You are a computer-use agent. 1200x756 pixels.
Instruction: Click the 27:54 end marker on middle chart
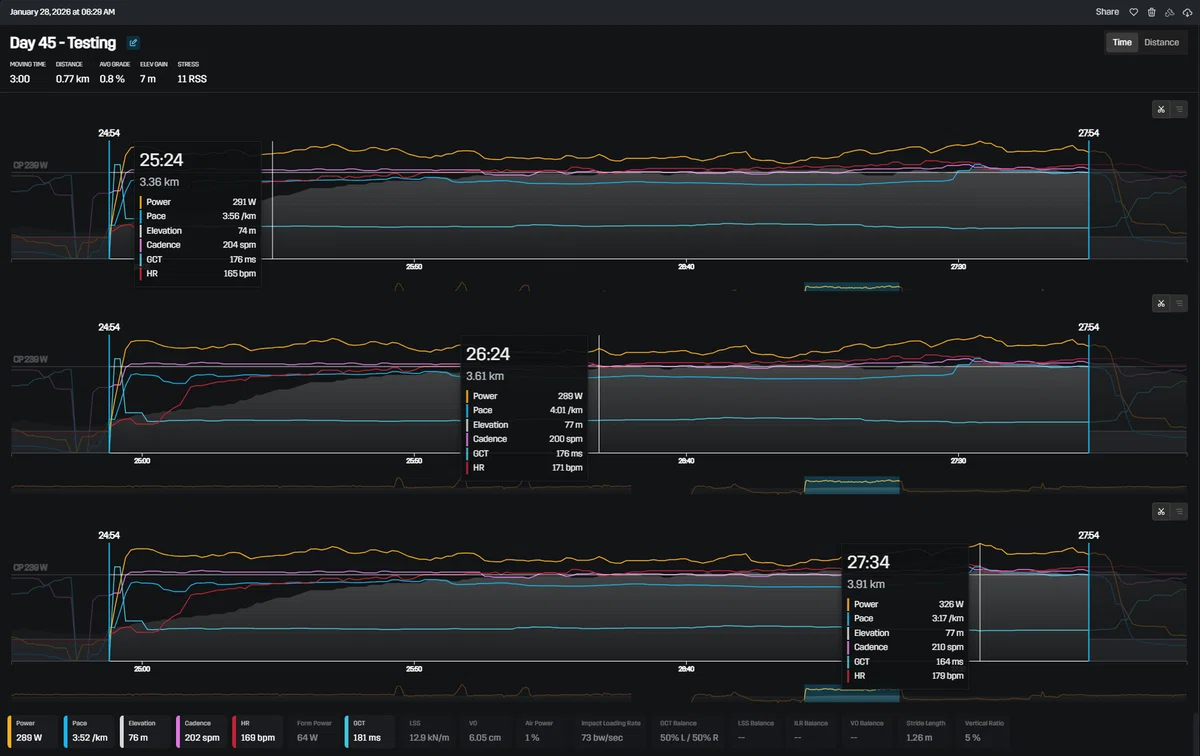coord(1088,327)
